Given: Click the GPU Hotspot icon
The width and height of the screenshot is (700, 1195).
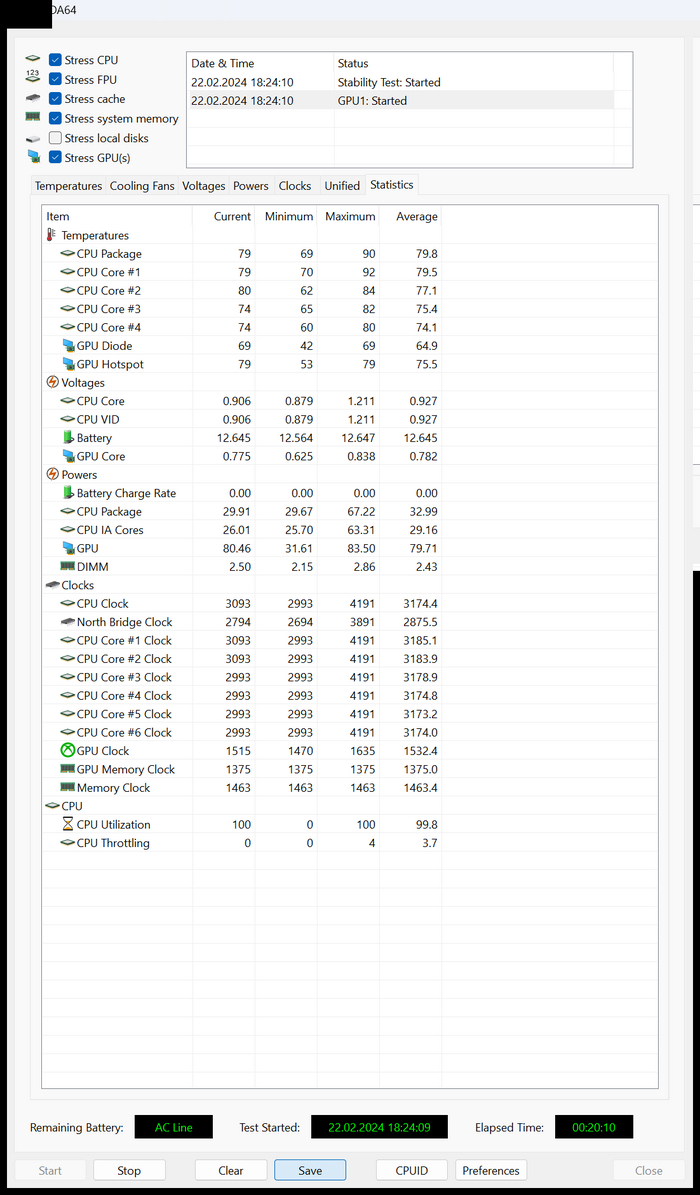Looking at the screenshot, I should coord(68,364).
